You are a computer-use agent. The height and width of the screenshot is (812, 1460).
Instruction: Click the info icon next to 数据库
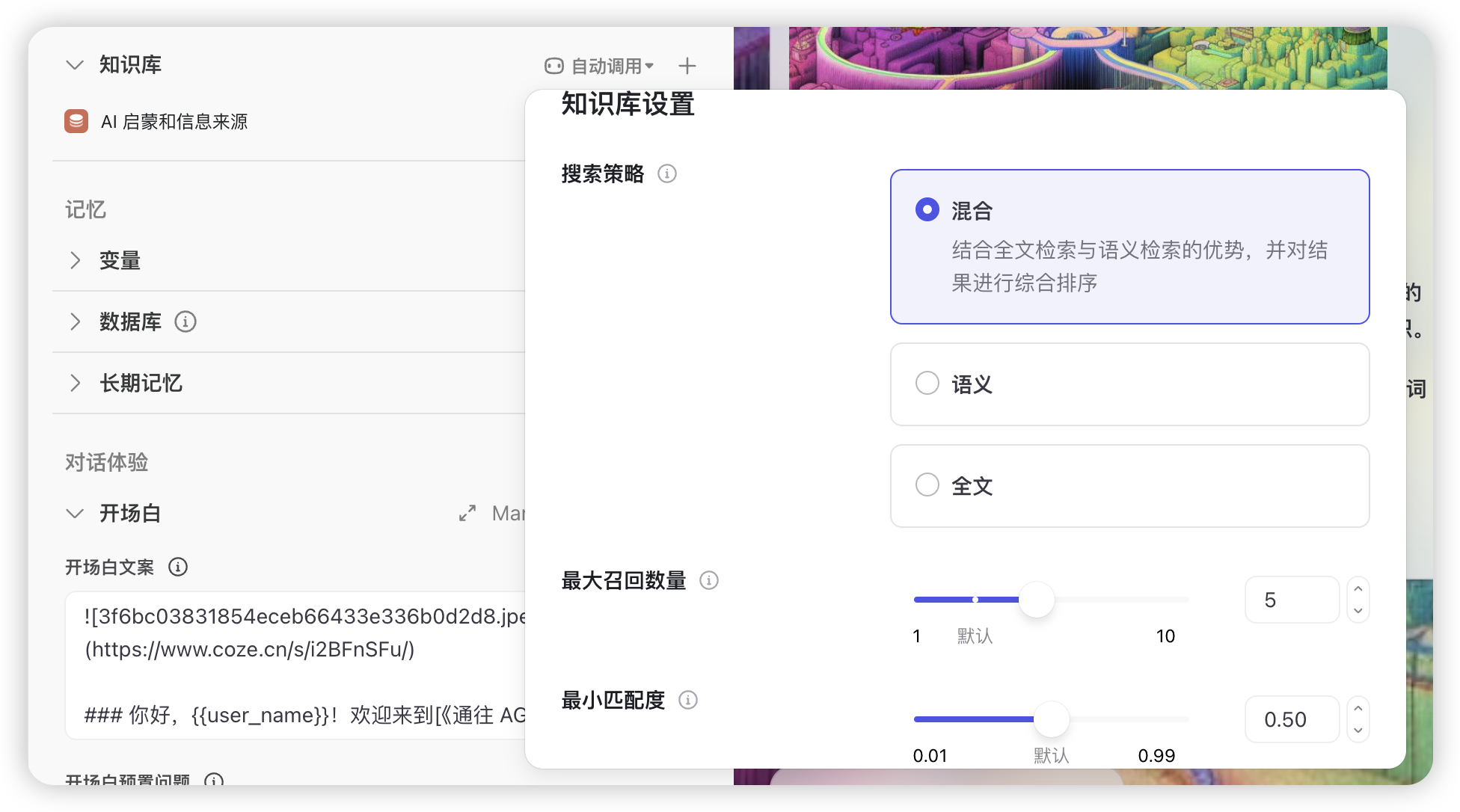[185, 322]
